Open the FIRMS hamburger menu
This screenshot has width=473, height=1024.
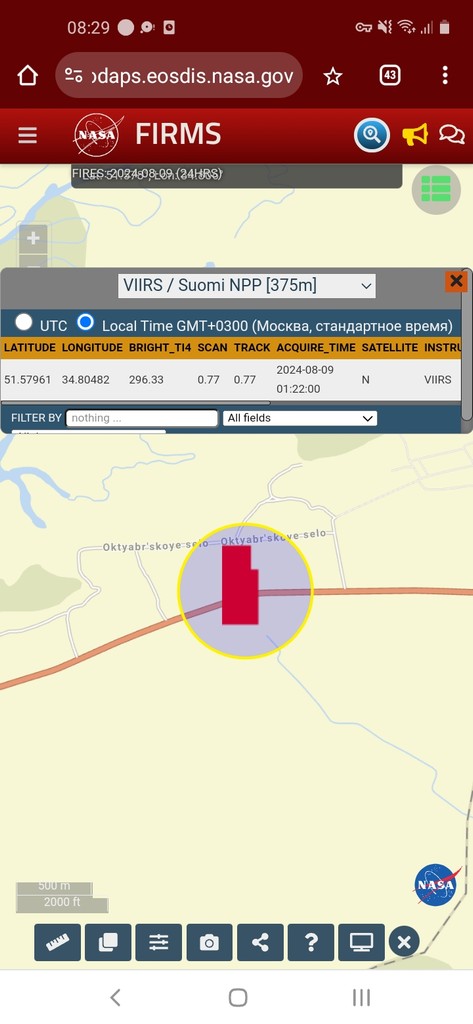pyautogui.click(x=27, y=135)
